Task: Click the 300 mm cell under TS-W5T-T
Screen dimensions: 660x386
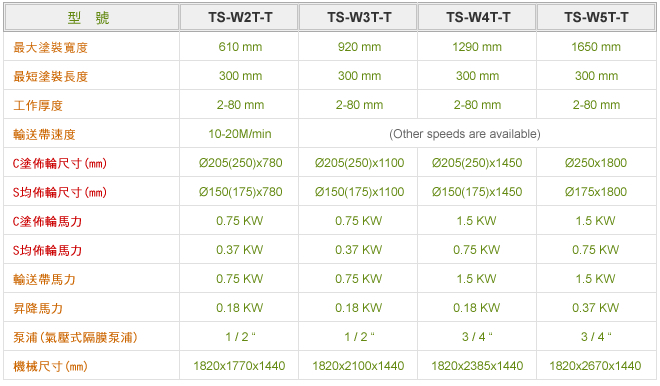Action: click(596, 76)
